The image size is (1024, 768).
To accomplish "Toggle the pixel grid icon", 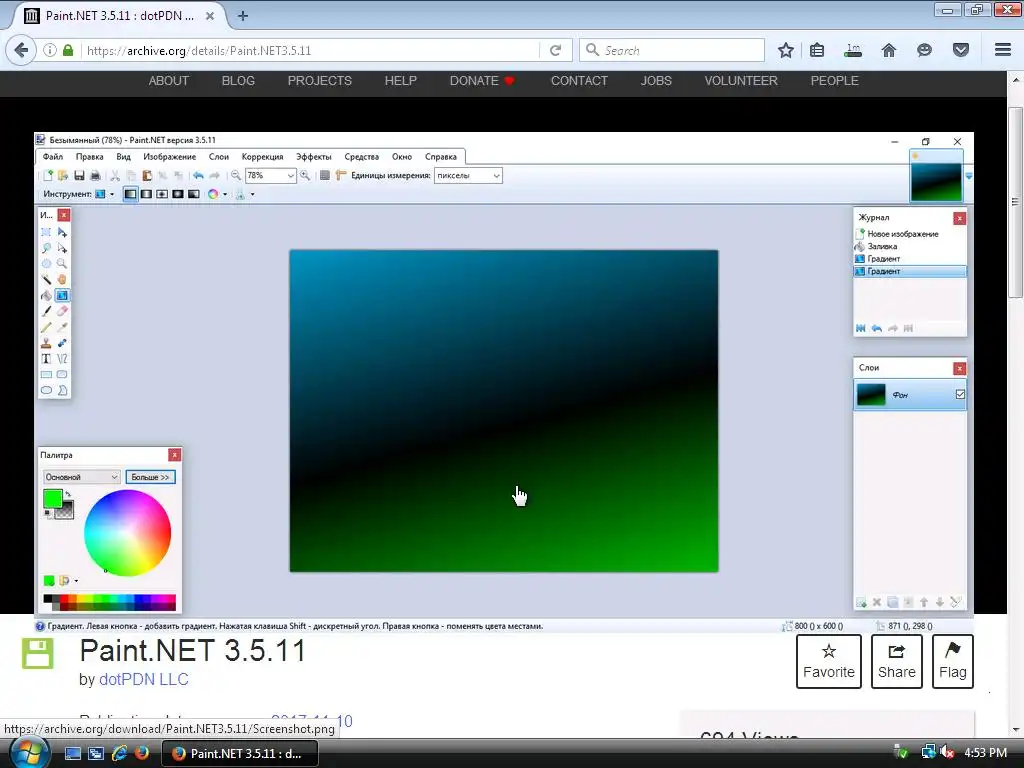I will click(x=325, y=176).
